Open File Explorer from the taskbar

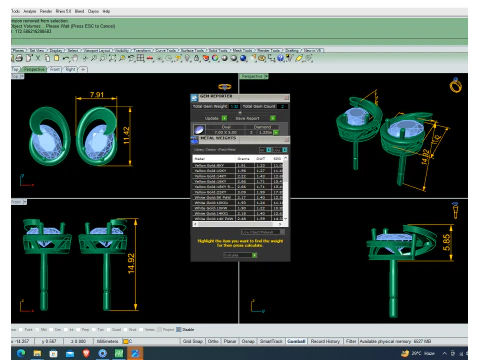pos(37,353)
